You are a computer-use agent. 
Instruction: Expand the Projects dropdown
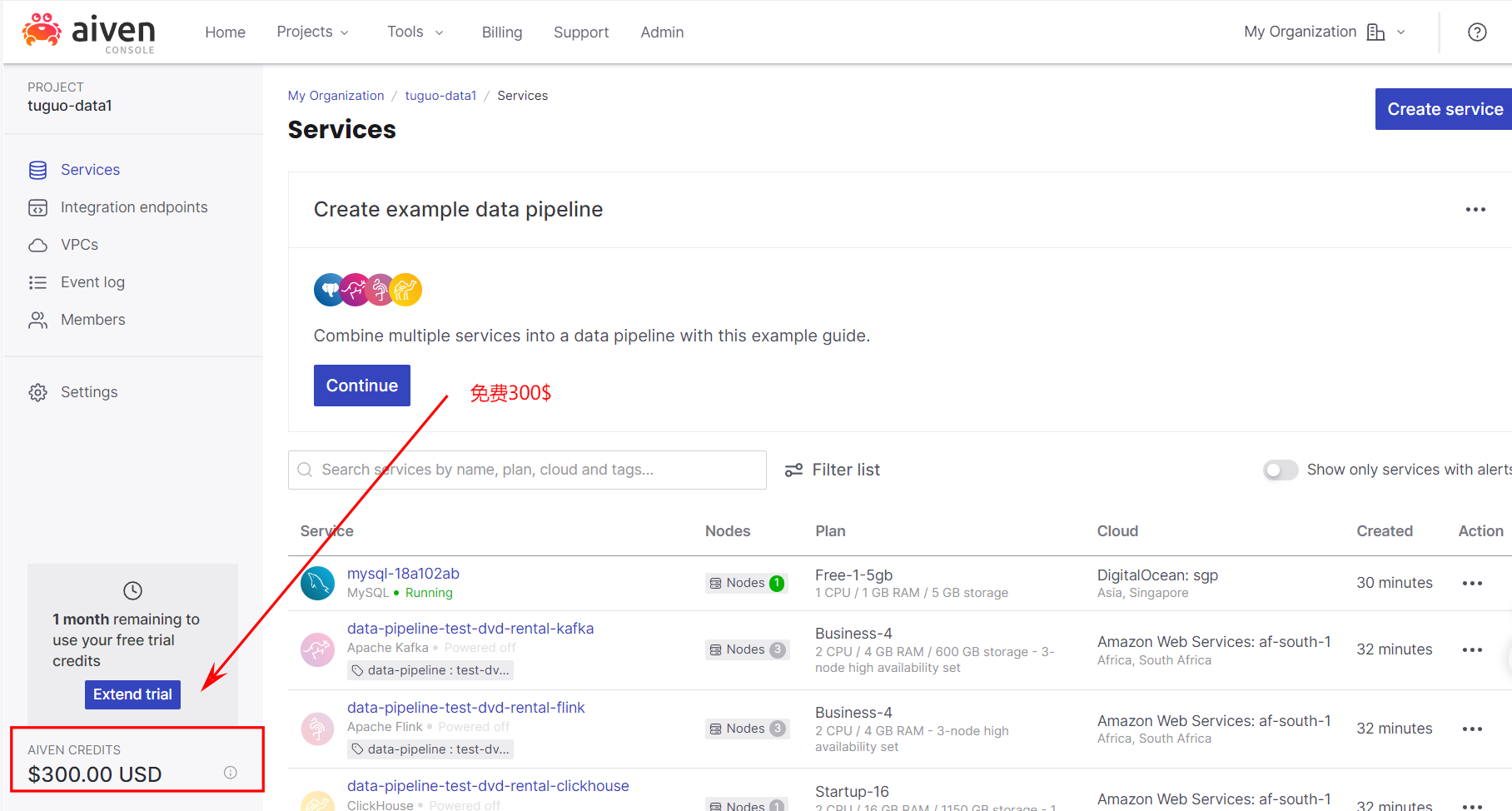coord(312,32)
